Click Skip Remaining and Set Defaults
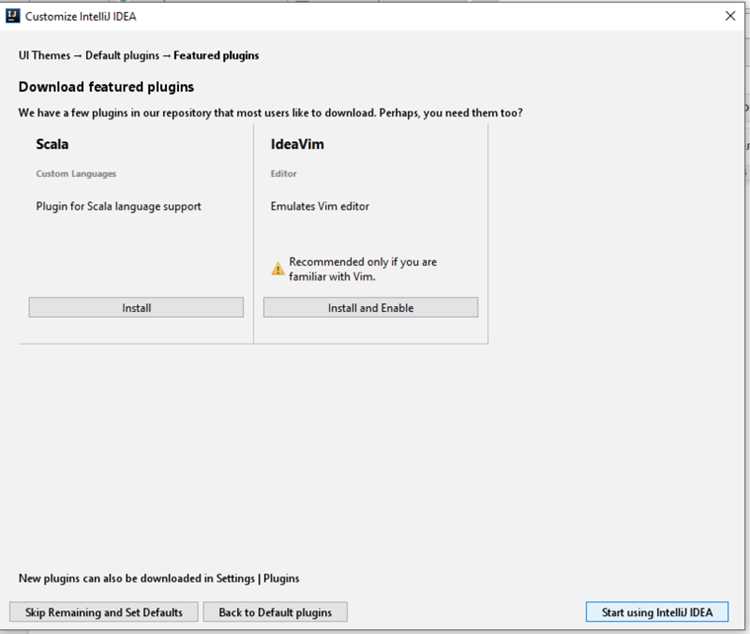 tap(104, 612)
